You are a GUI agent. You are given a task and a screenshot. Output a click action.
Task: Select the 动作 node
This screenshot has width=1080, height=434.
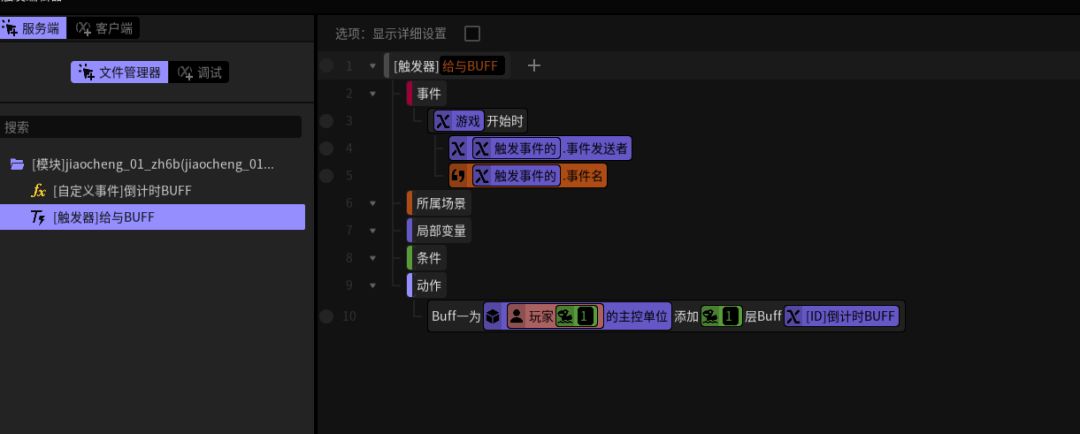pyautogui.click(x=427, y=285)
